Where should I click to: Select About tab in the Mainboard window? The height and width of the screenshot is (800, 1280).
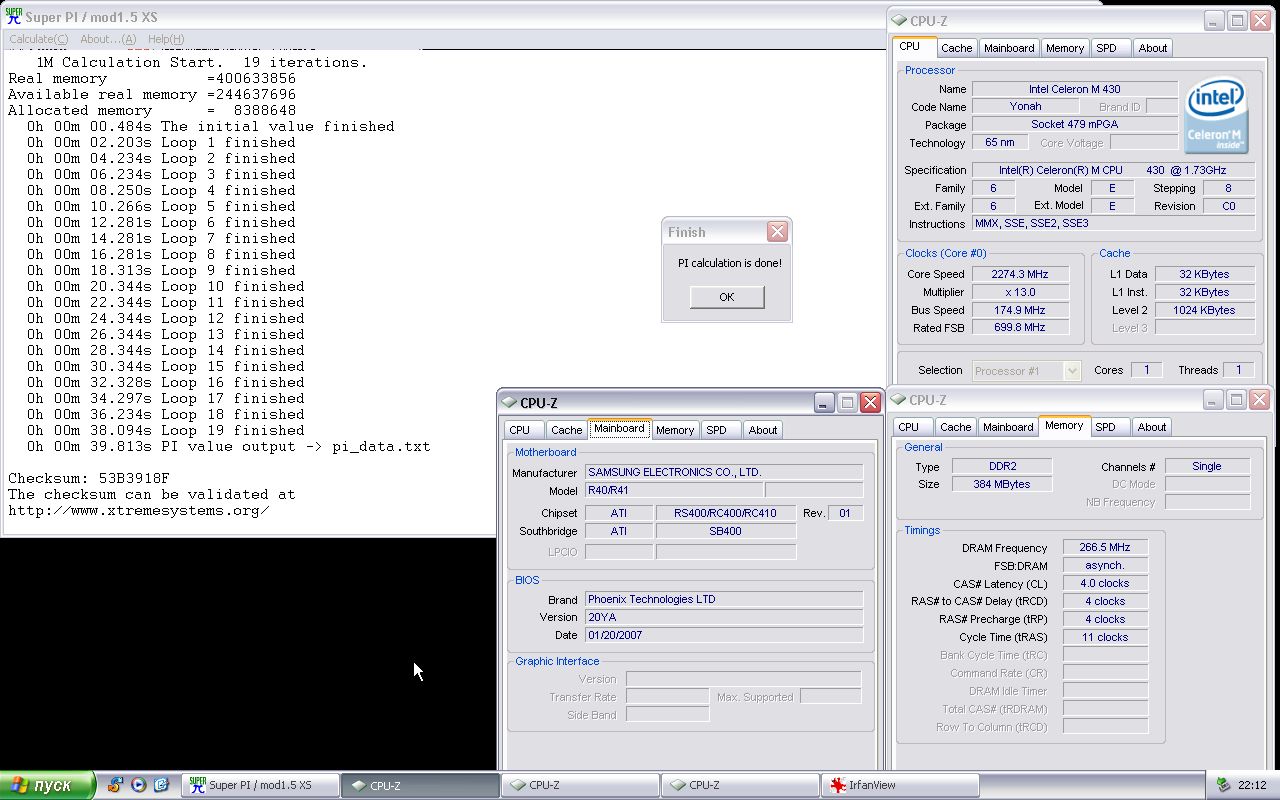[763, 430]
